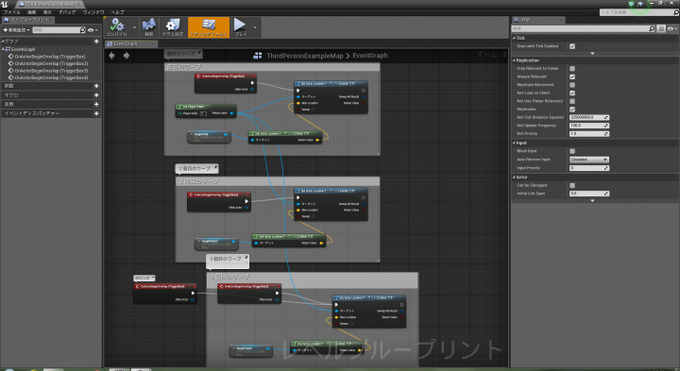Collapse the Input section
The width and height of the screenshot is (680, 371).
tap(514, 143)
